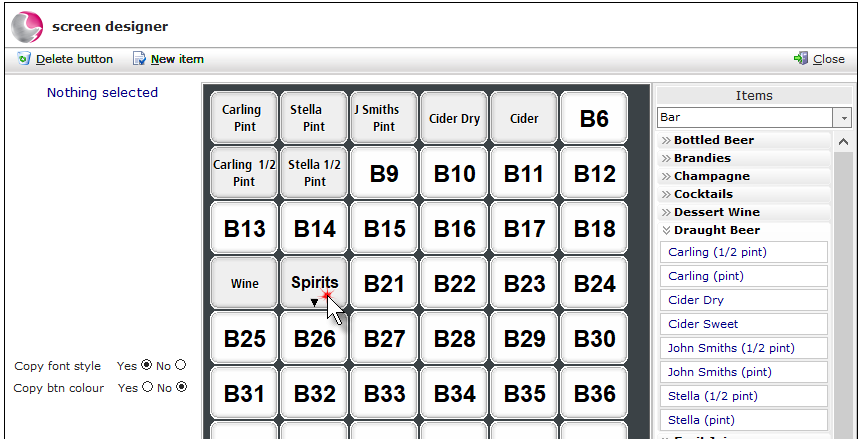This screenshot has height=439, width=866.
Task: Set Copy font style to No
Action: pos(181,364)
